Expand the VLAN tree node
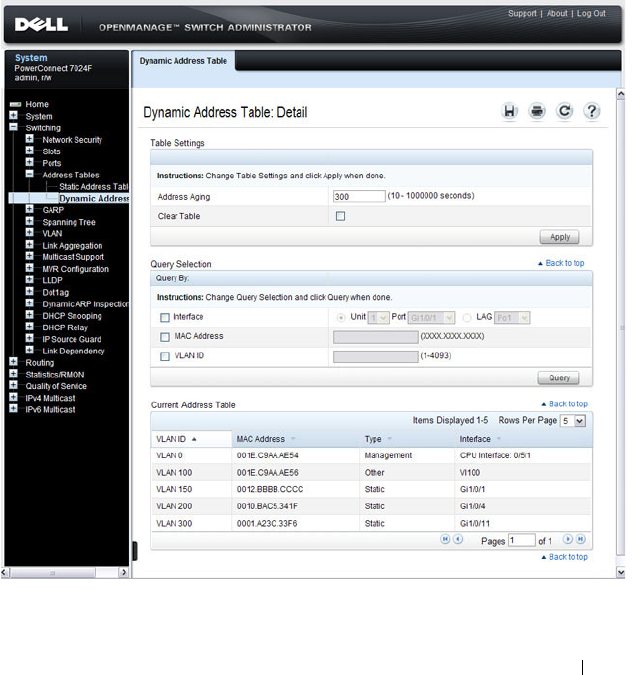 pyautogui.click(x=29, y=232)
